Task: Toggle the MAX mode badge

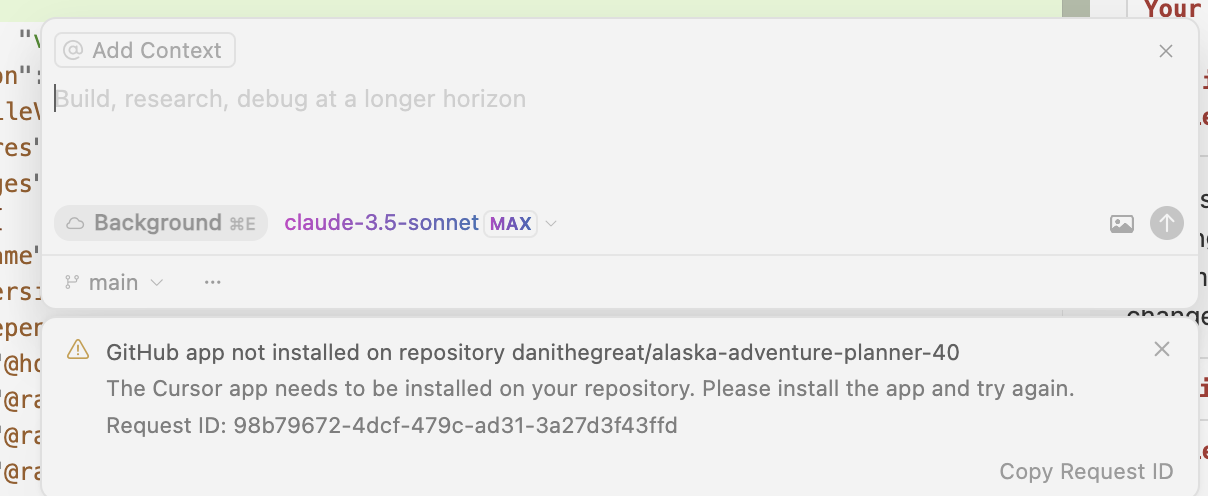Action: [511, 223]
